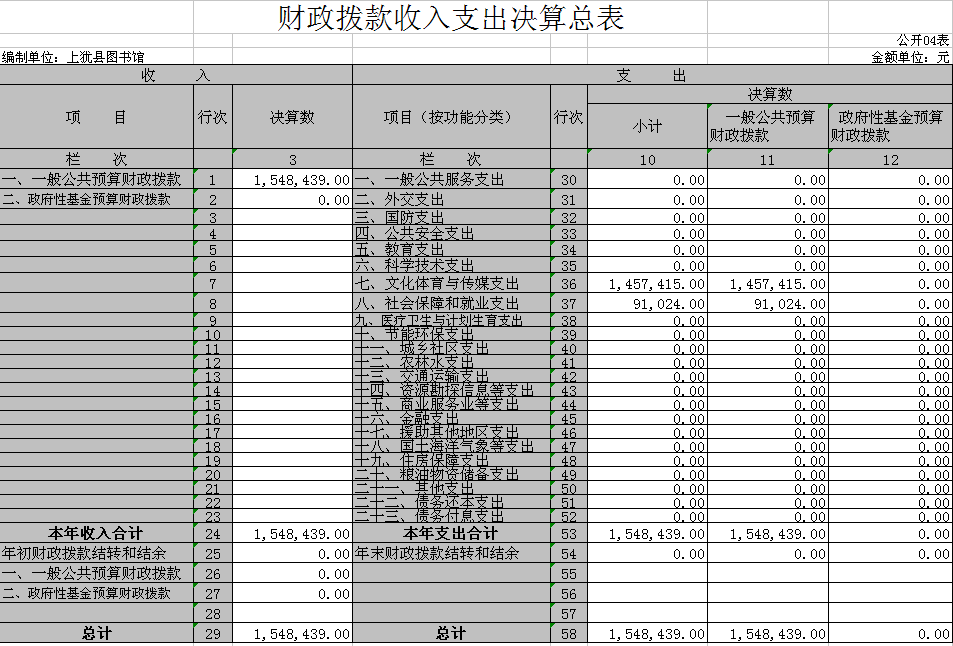Select the 政府性基金预算财政拨款 column header under 决算数

tap(890, 126)
